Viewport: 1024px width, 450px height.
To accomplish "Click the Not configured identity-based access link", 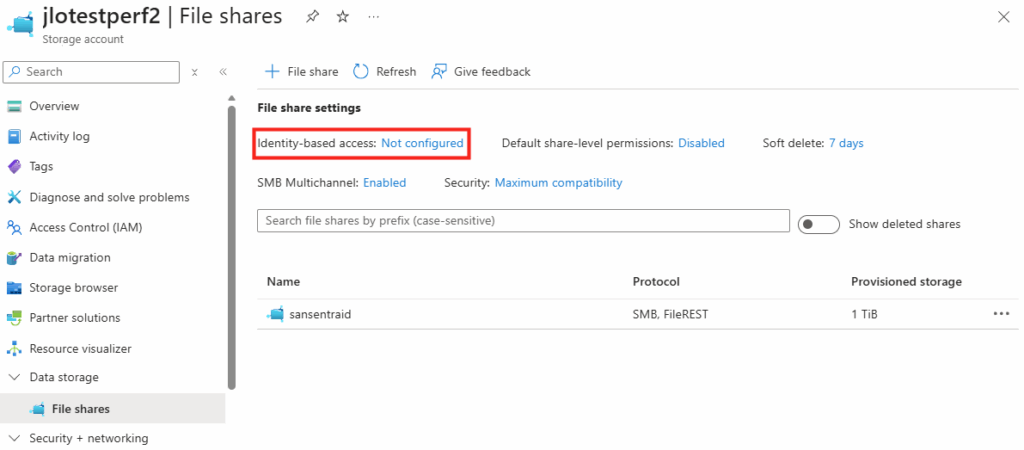I will 422,143.
